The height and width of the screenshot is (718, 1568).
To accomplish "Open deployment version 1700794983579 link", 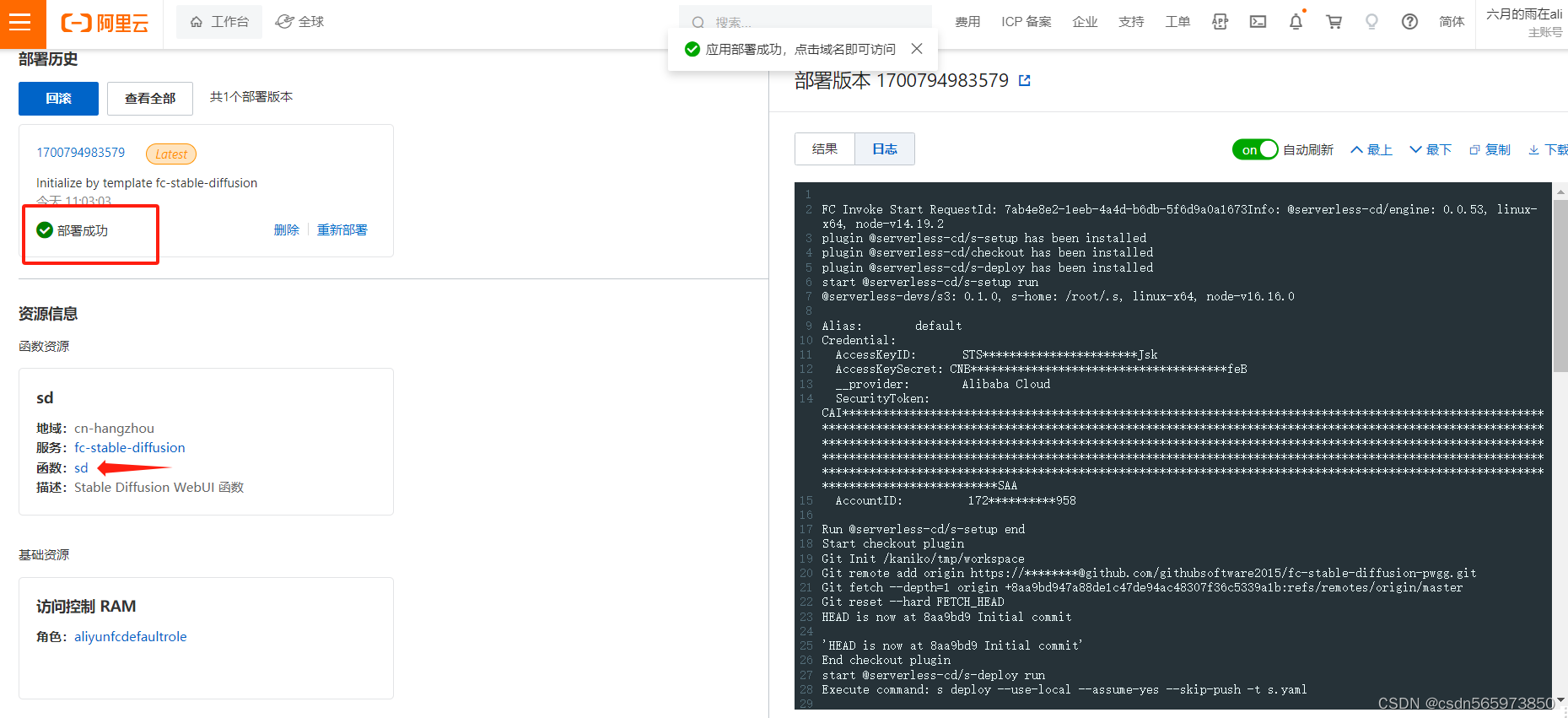I will [x=80, y=153].
